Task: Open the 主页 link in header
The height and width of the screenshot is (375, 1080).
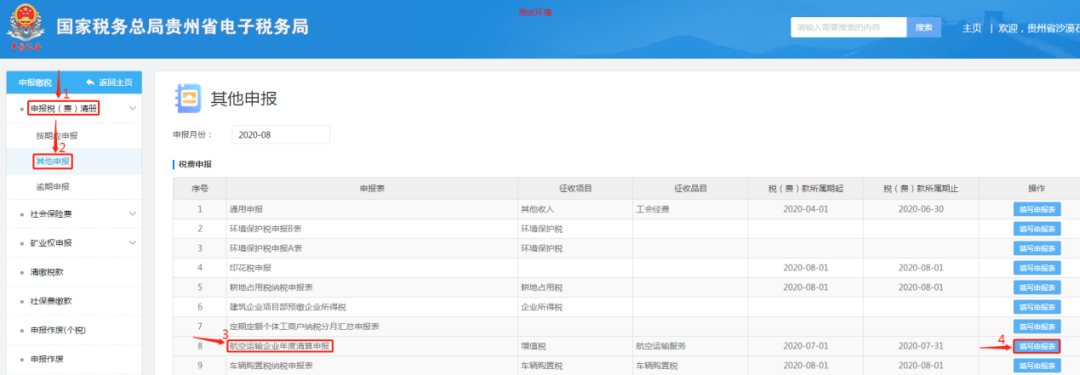Action: (971, 28)
